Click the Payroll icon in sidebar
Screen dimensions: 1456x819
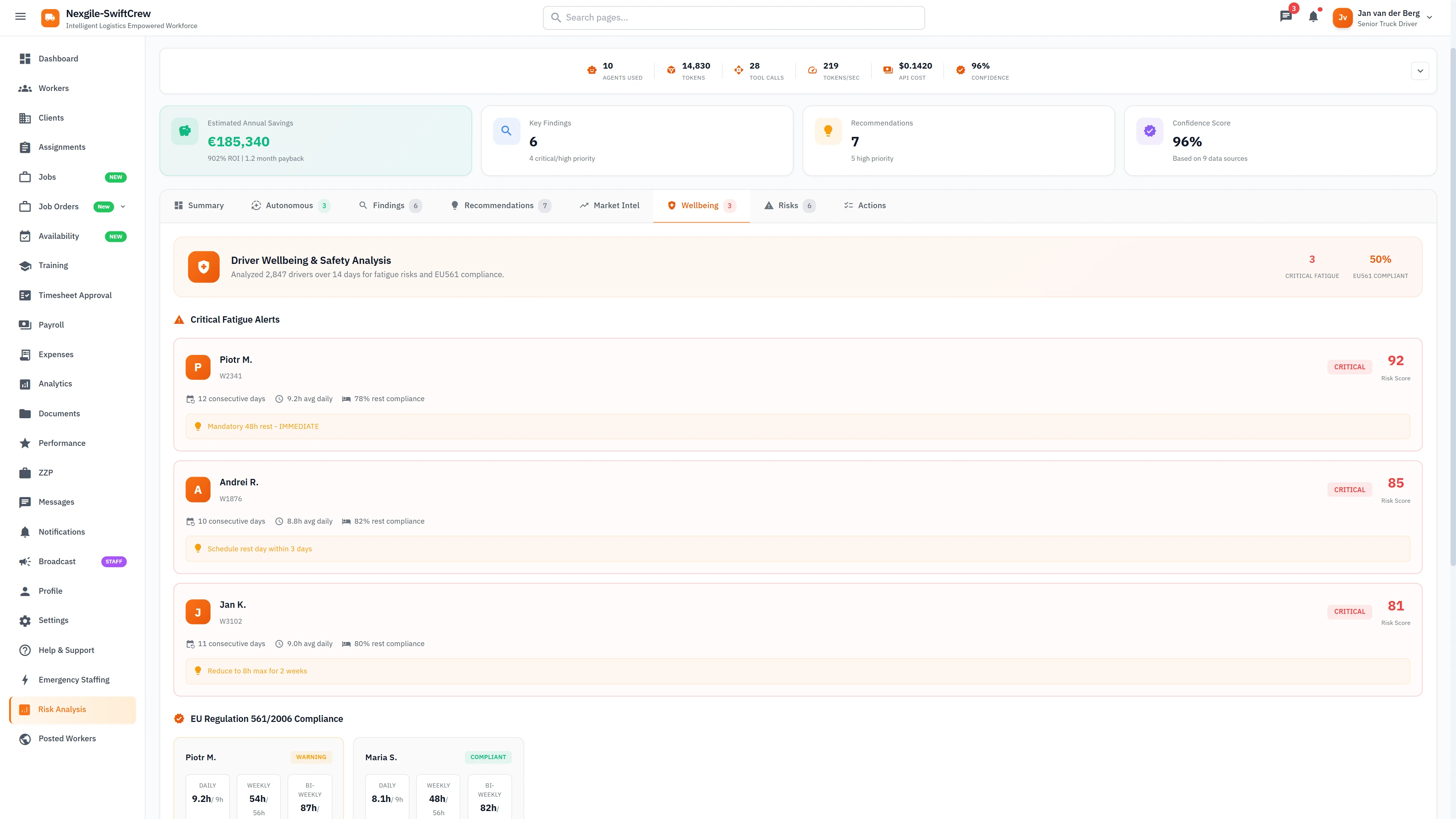(25, 325)
